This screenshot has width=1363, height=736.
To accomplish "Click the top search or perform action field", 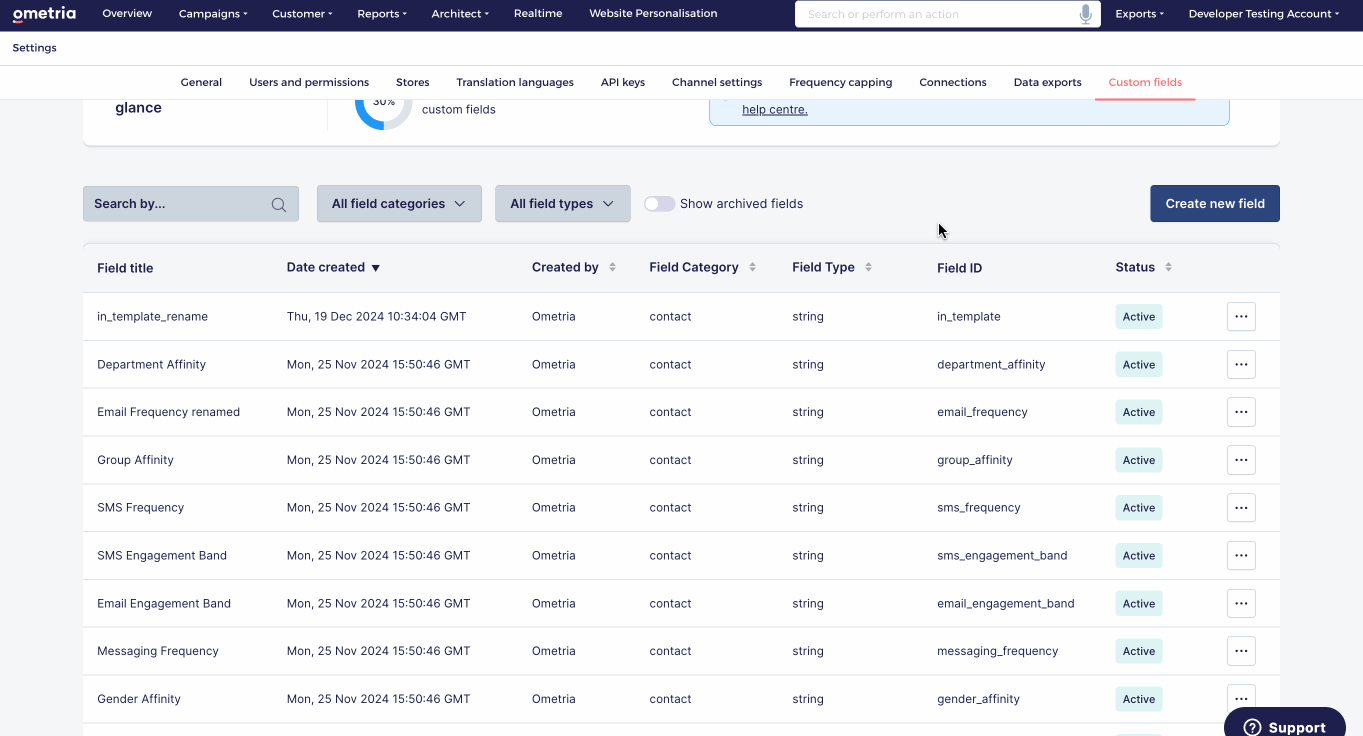I will [948, 14].
